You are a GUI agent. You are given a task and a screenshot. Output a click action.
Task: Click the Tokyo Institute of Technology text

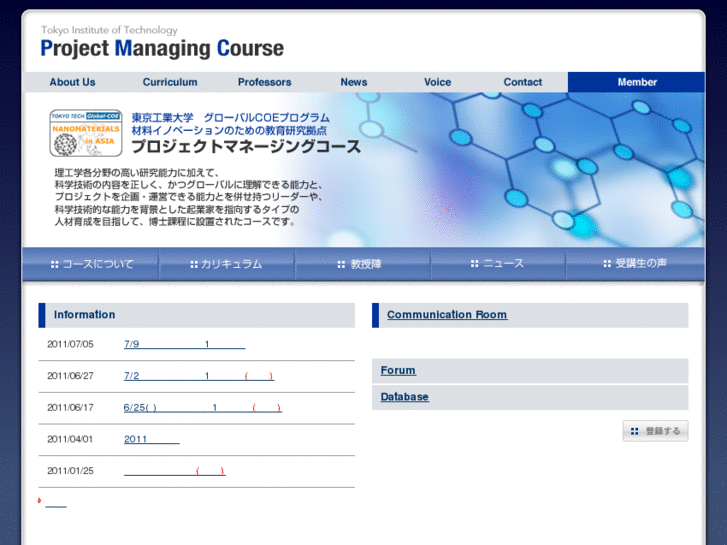tap(109, 30)
